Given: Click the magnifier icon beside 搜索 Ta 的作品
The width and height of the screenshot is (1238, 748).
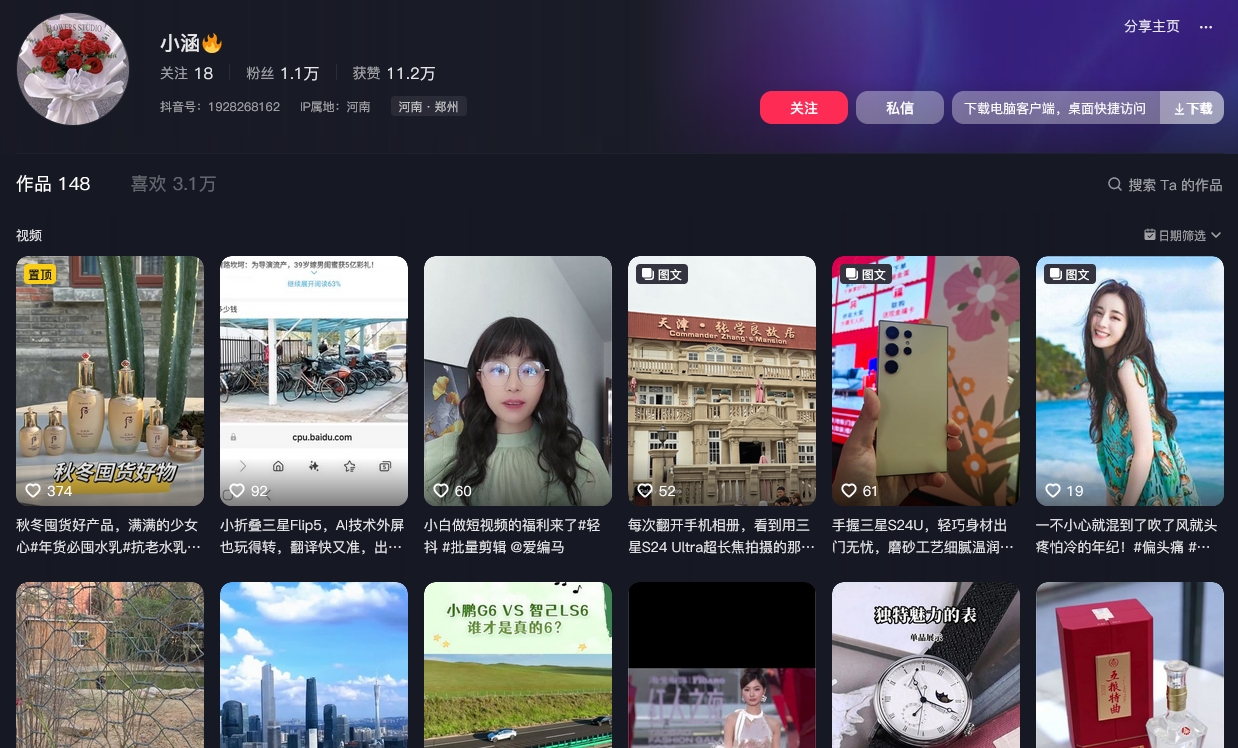Looking at the screenshot, I should (1115, 185).
